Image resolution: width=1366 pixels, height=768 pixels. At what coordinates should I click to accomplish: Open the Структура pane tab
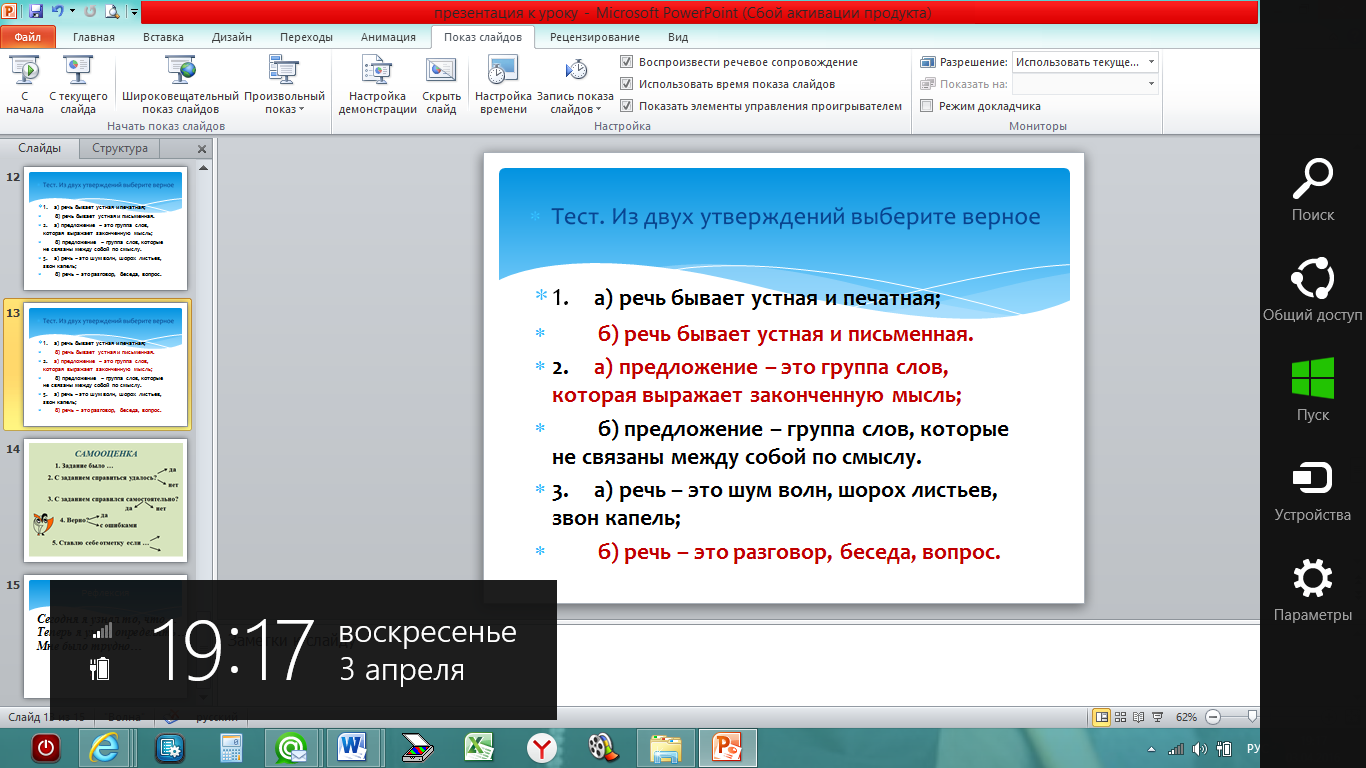coord(120,148)
